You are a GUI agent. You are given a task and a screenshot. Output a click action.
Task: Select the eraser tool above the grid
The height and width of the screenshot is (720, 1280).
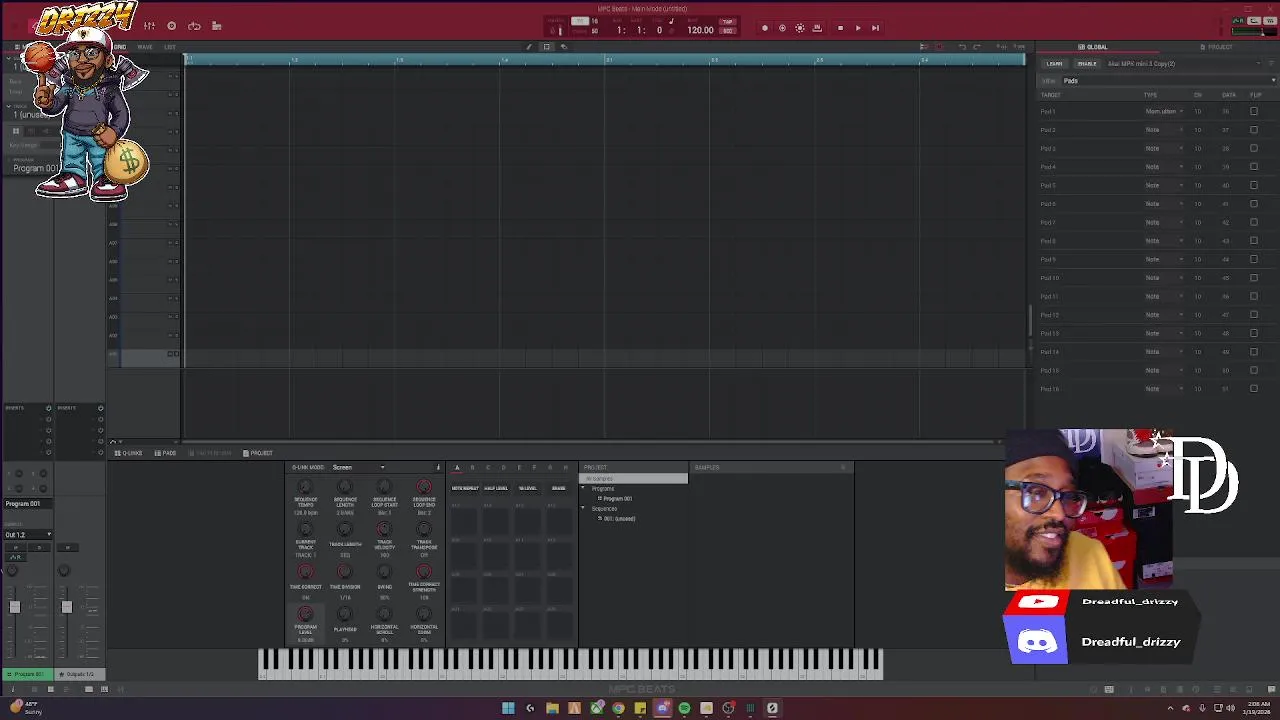click(563, 47)
